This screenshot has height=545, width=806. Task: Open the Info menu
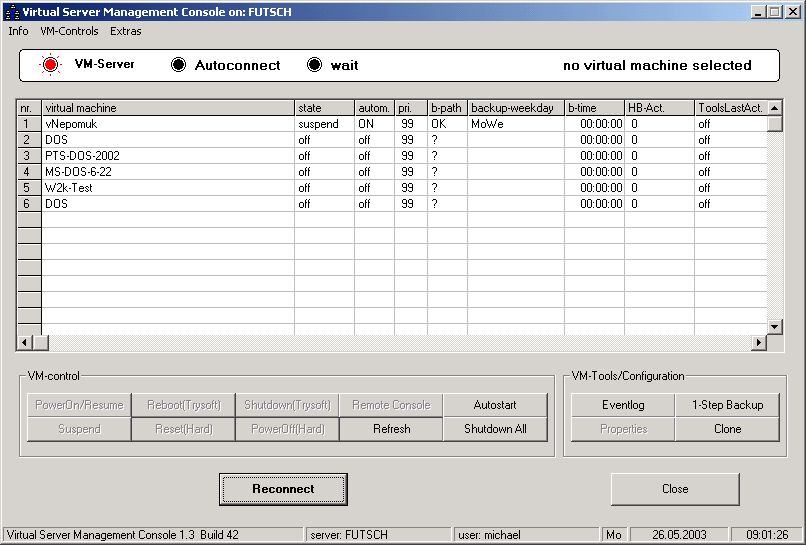[18, 31]
